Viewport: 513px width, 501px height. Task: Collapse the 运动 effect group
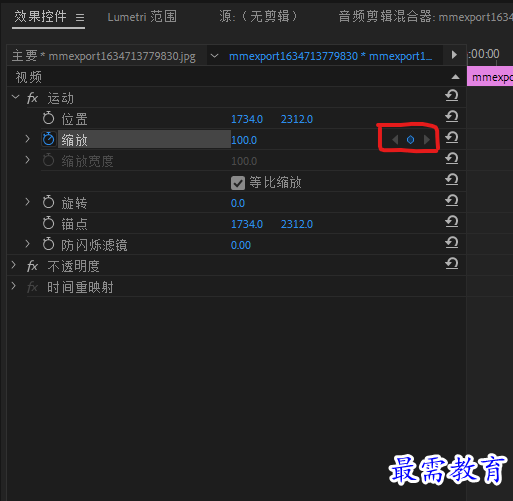[x=15, y=97]
